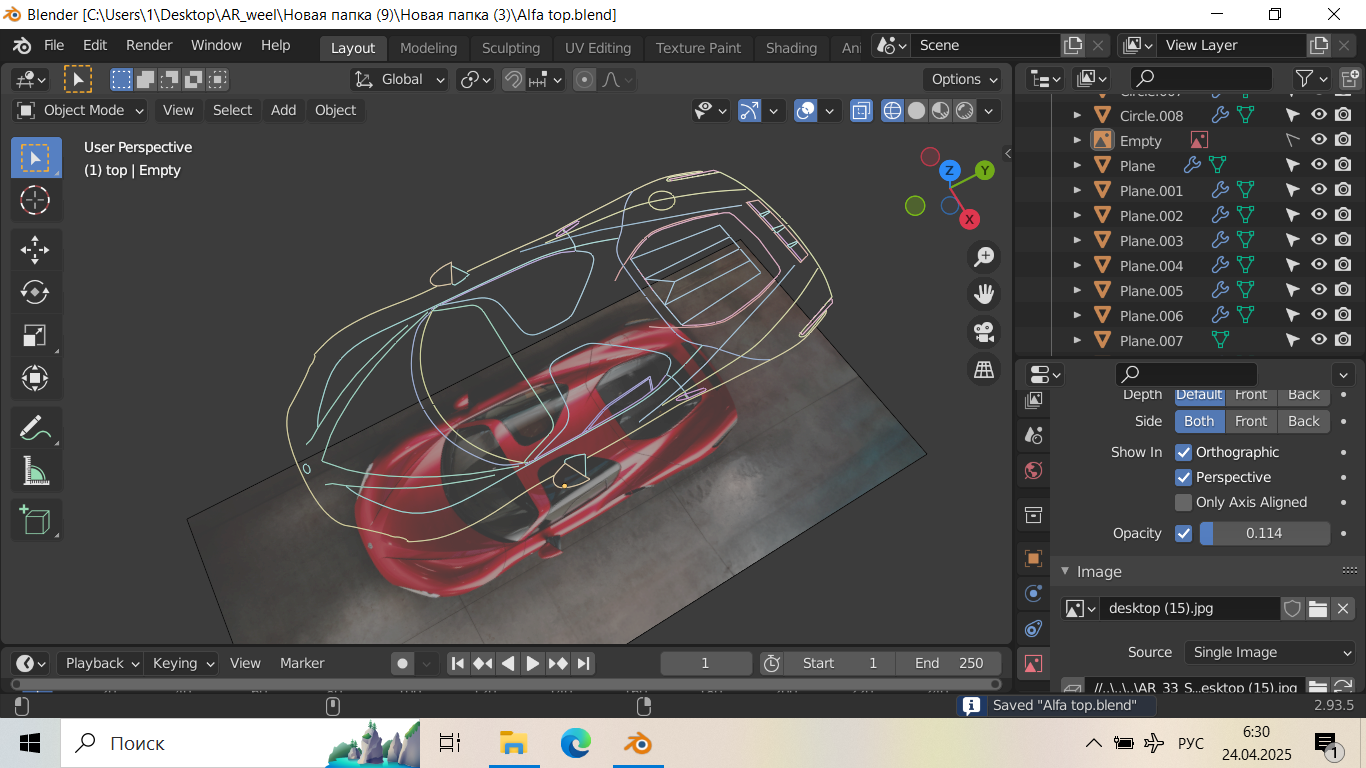Activate the Annotate pencil tool
1366x768 pixels.
[35, 428]
